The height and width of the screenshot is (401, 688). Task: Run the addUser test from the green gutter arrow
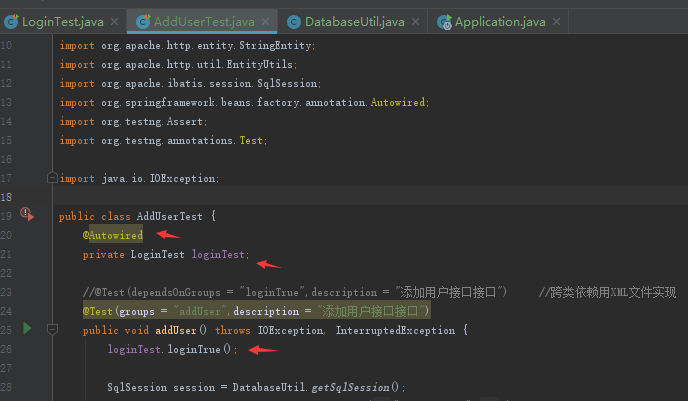pos(27,328)
